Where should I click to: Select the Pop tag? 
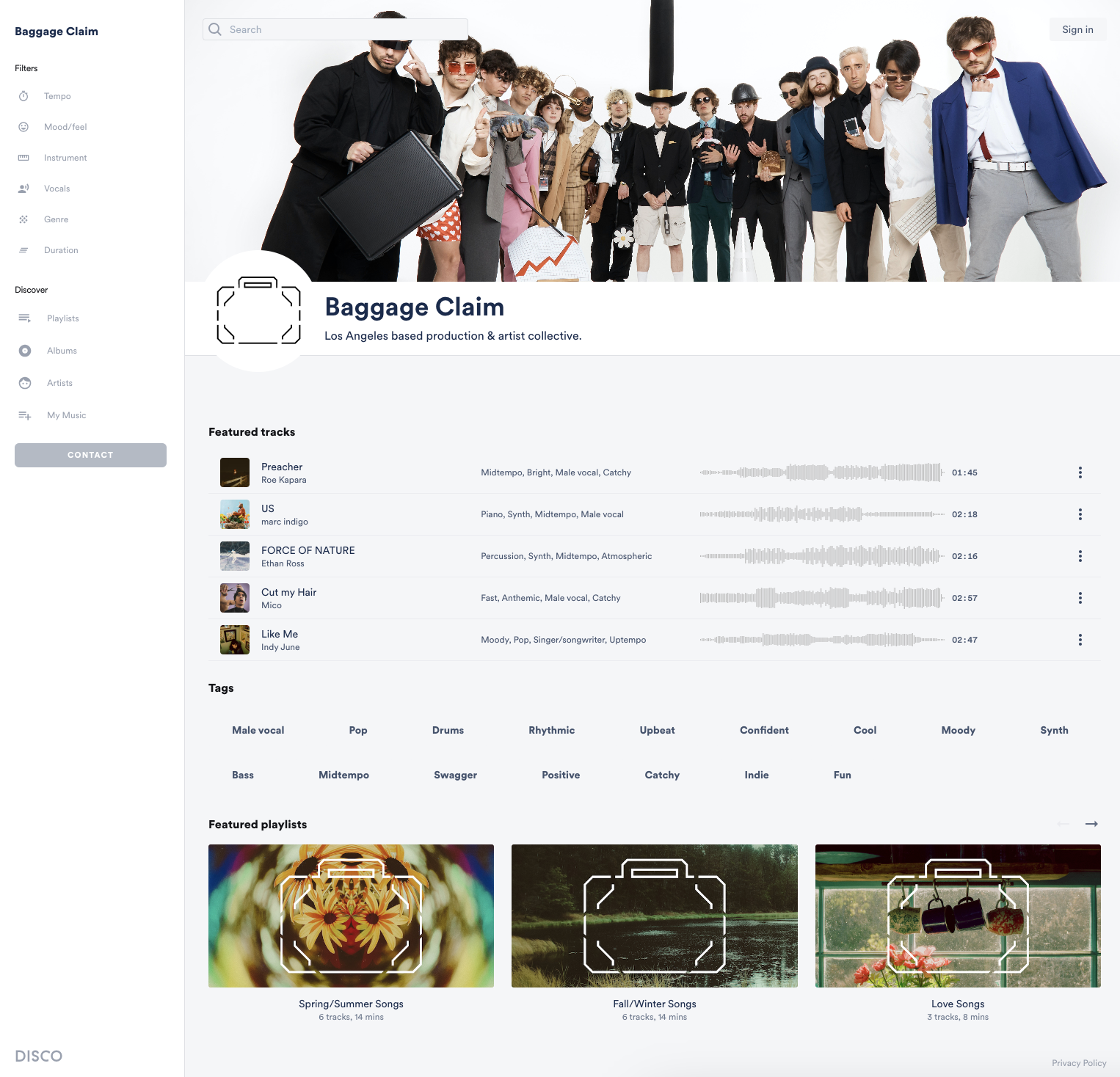358,730
